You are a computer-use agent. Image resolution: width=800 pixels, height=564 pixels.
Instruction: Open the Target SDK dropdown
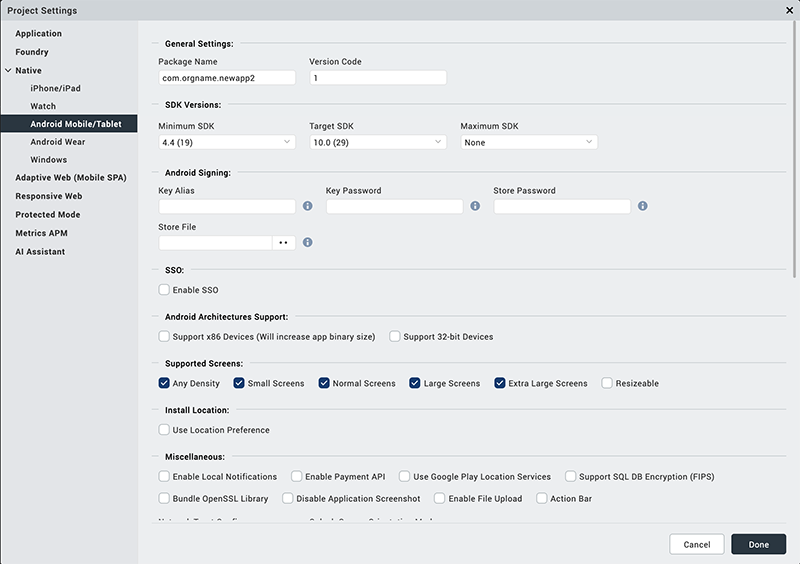(x=377, y=142)
